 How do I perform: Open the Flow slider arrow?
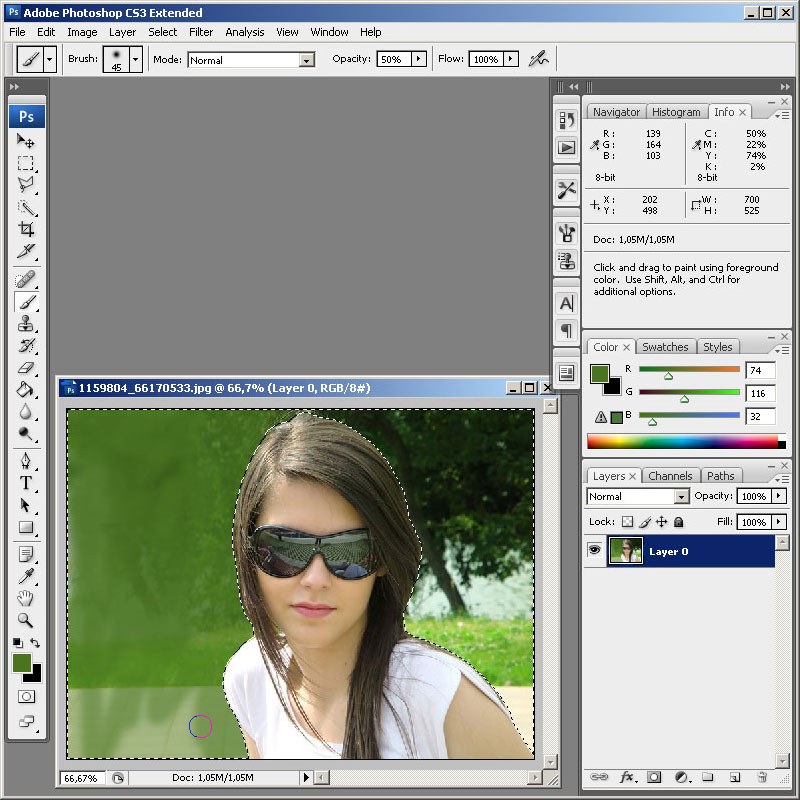click(510, 59)
